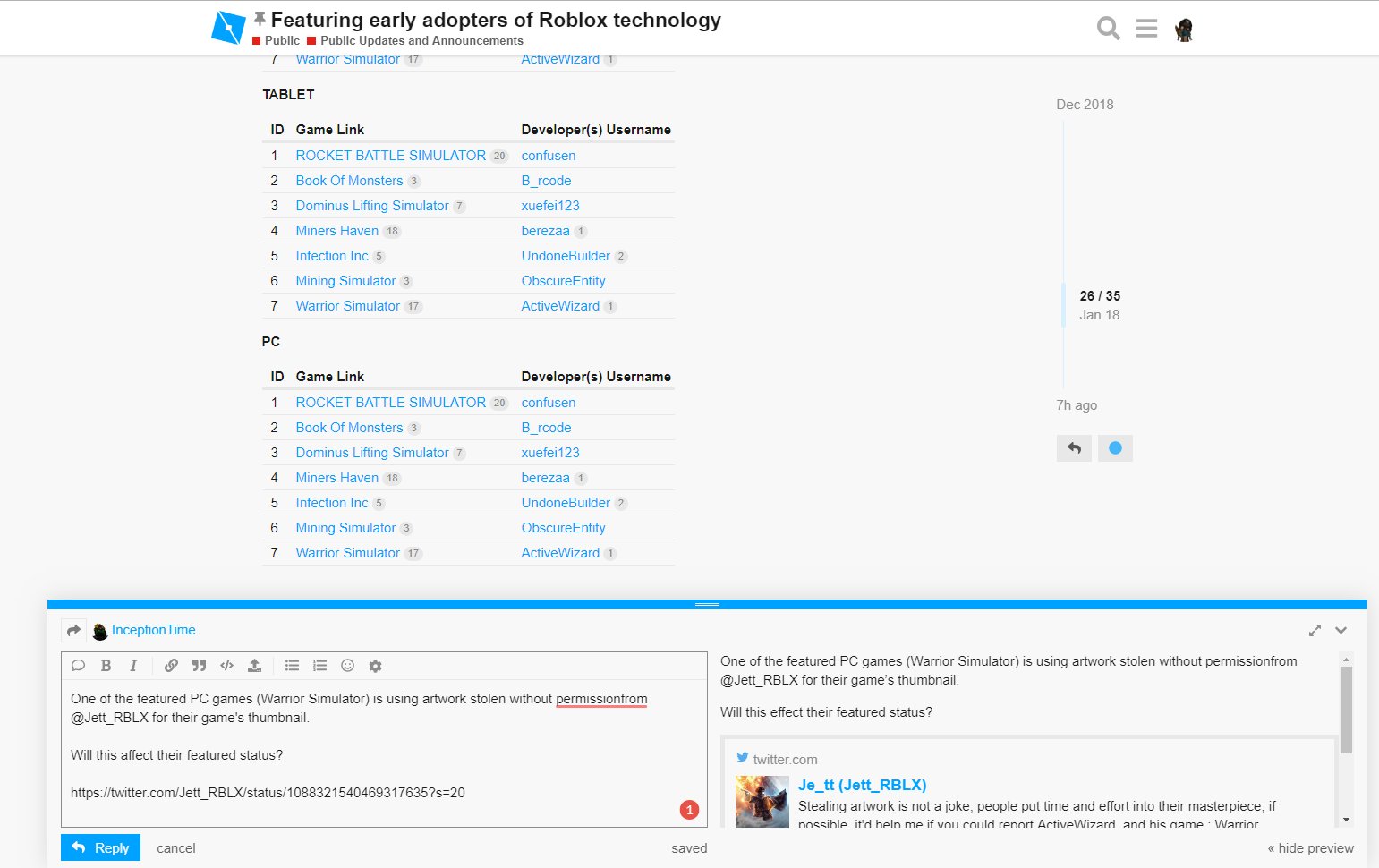The height and width of the screenshot is (868, 1379).
Task: Insert preformatted code in composer
Action: [226, 665]
